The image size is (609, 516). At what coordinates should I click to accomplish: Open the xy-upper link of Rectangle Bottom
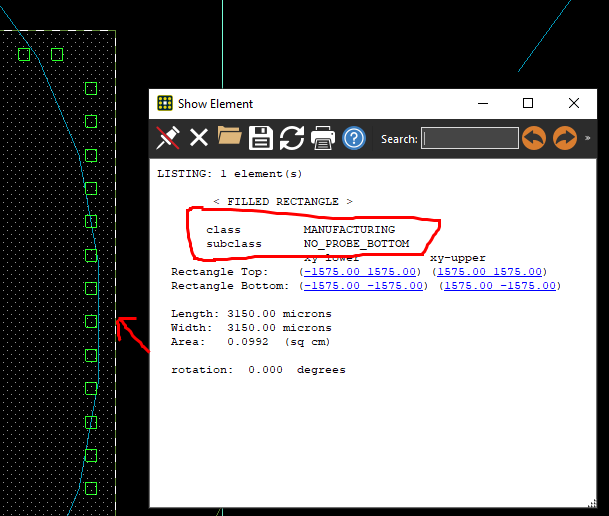coord(500,286)
